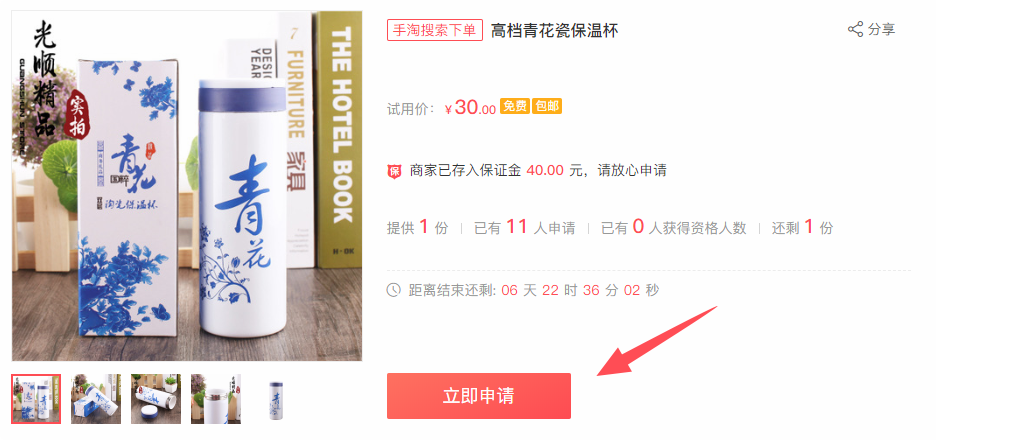Click the 手淘搜索下单 red tag

point(435,30)
